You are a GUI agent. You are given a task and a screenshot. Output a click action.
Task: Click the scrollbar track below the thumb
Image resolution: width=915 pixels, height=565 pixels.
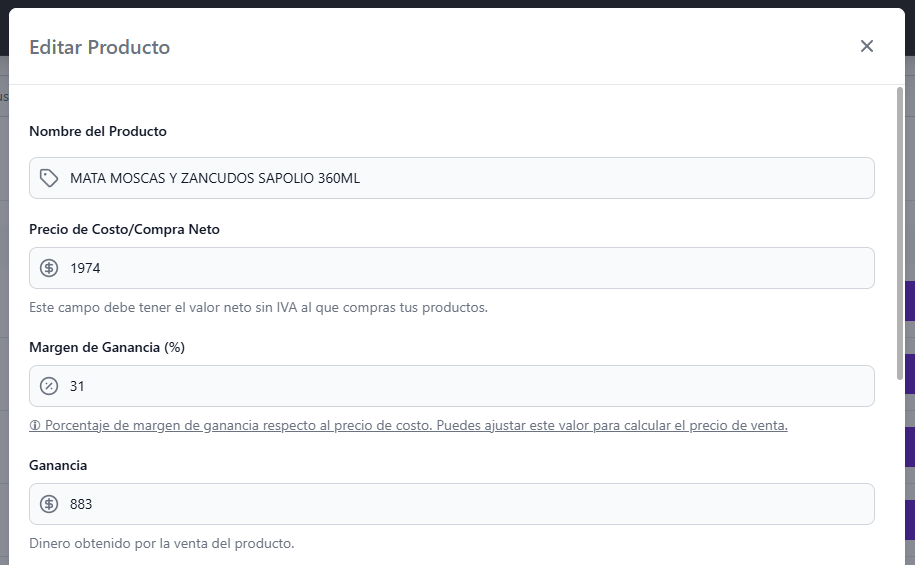click(900, 470)
